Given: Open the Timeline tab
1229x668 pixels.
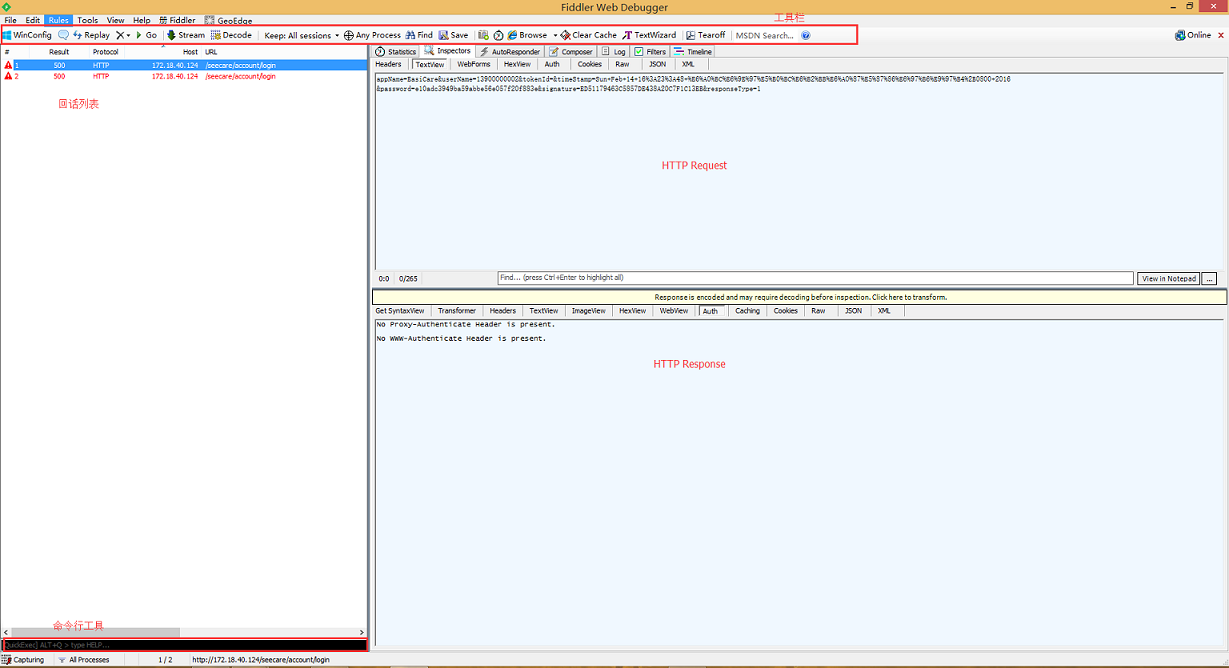Looking at the screenshot, I should [x=693, y=51].
